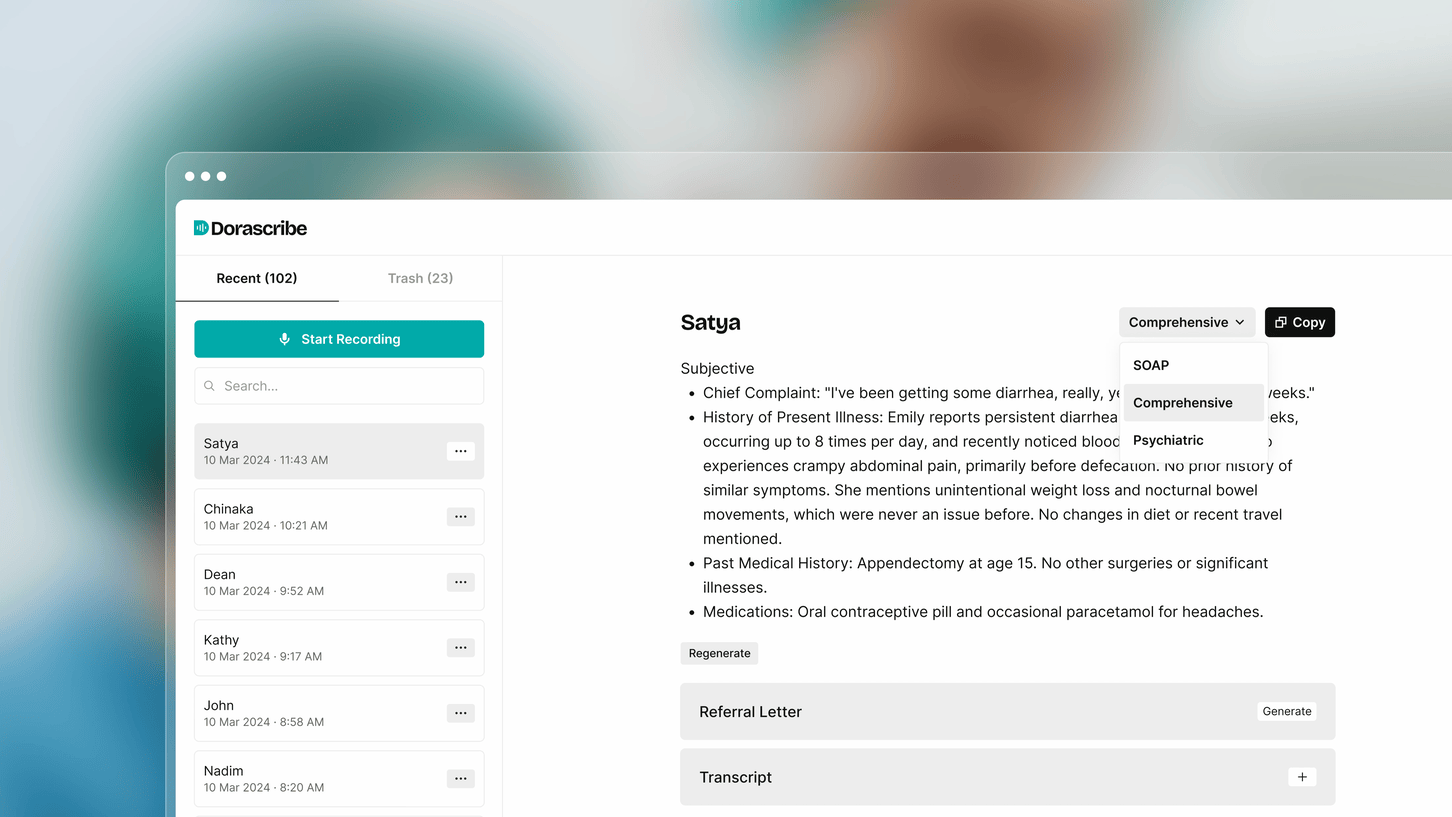Open the three-dot menu for Kathy
This screenshot has height=817, width=1452.
pyautogui.click(x=460, y=648)
